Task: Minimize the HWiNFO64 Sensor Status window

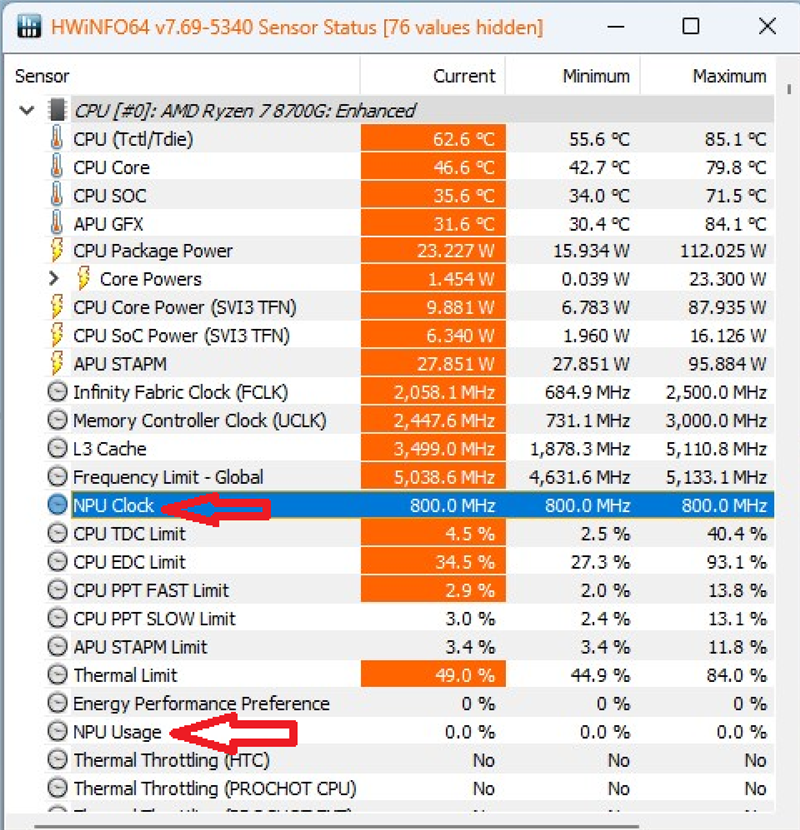Action: (615, 26)
